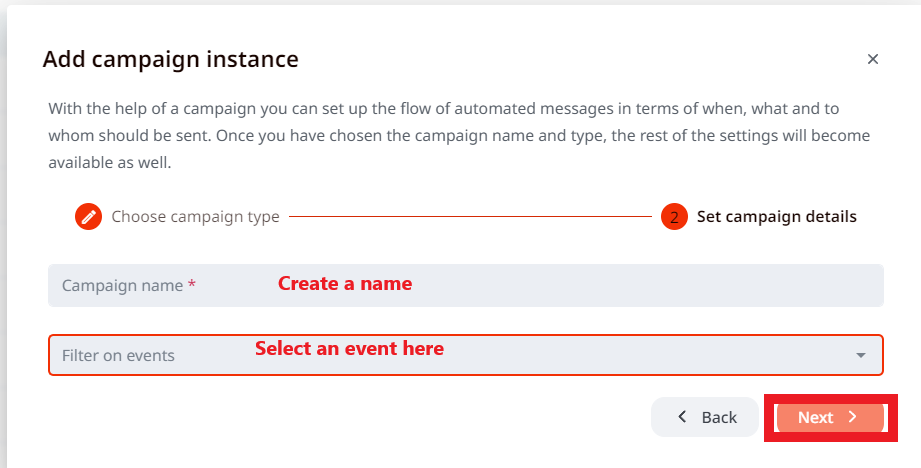Click the Campaign name field label

click(122, 286)
